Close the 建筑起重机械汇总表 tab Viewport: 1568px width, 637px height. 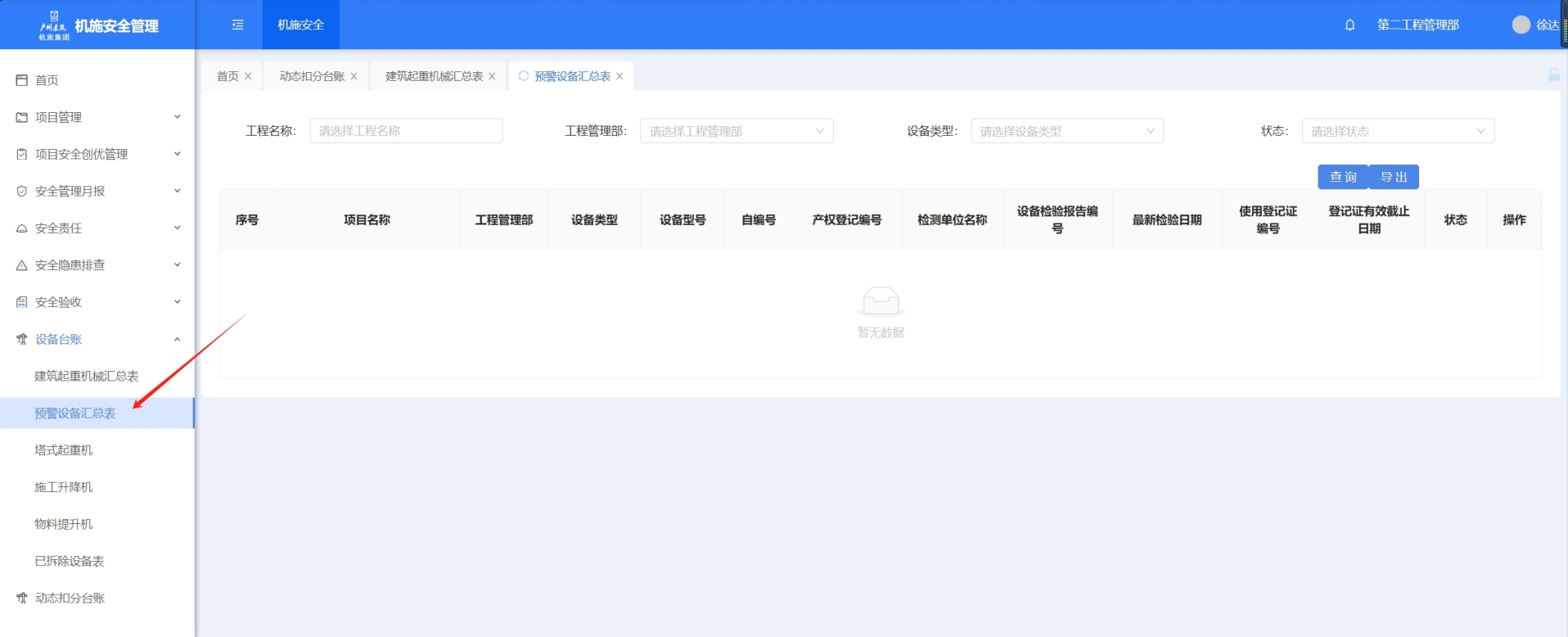(x=492, y=76)
